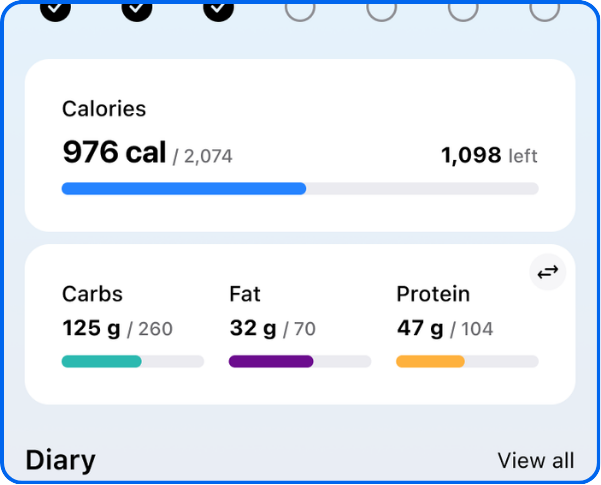Screen dimensions: 601x485
Task: Click the orange Protein progress bar
Action: pyautogui.click(x=467, y=361)
